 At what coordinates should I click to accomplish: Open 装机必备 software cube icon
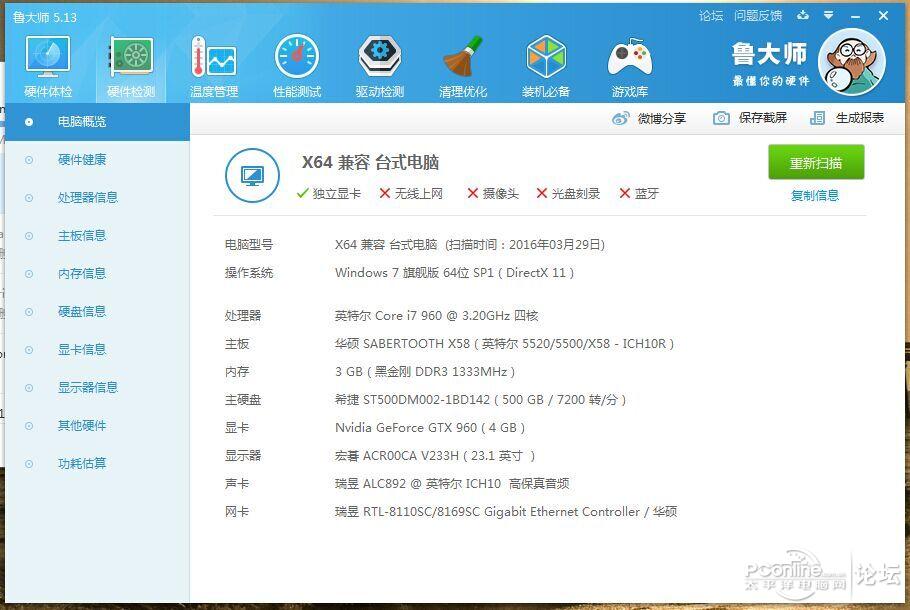tap(546, 56)
